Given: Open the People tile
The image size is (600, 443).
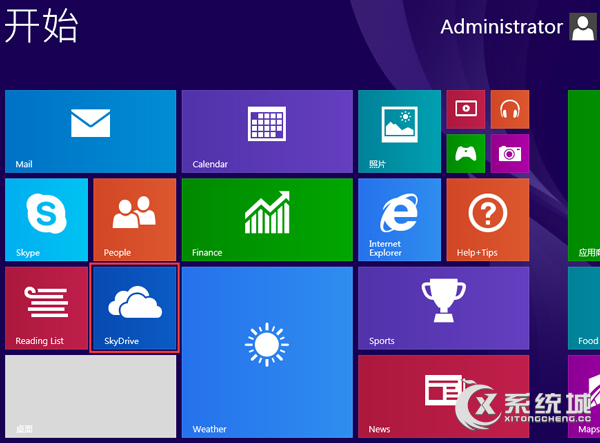Looking at the screenshot, I should (135, 220).
